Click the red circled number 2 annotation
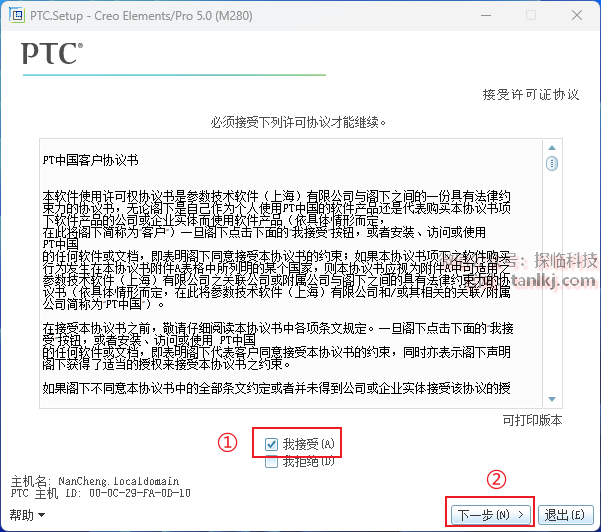601x532 pixels. click(x=495, y=478)
